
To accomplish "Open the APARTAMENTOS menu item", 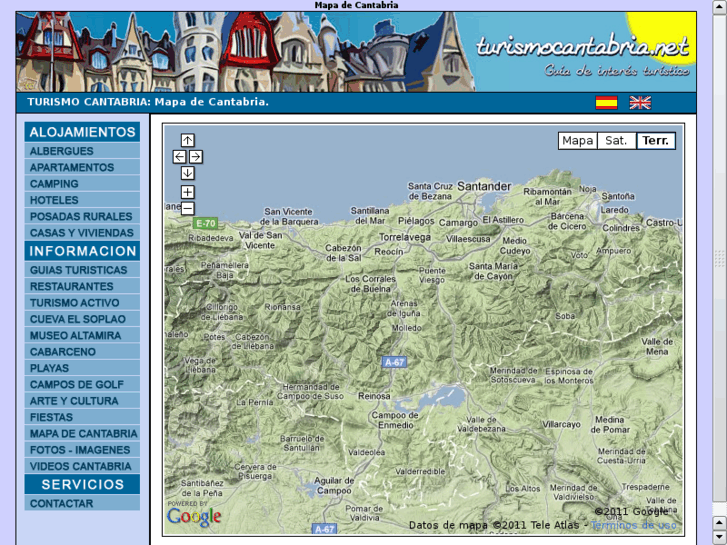I will tap(82, 167).
